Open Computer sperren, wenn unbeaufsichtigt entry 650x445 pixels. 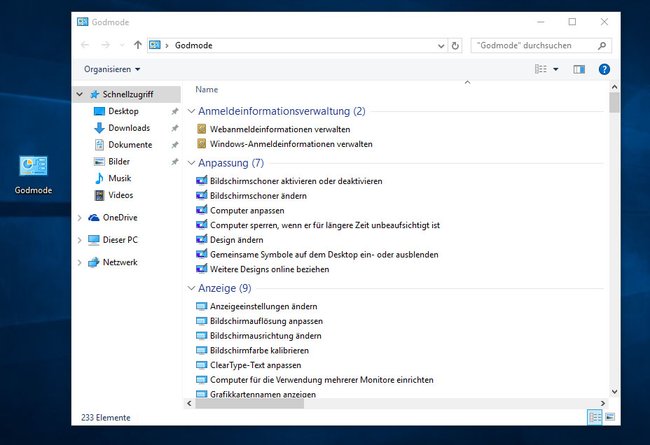[325, 225]
